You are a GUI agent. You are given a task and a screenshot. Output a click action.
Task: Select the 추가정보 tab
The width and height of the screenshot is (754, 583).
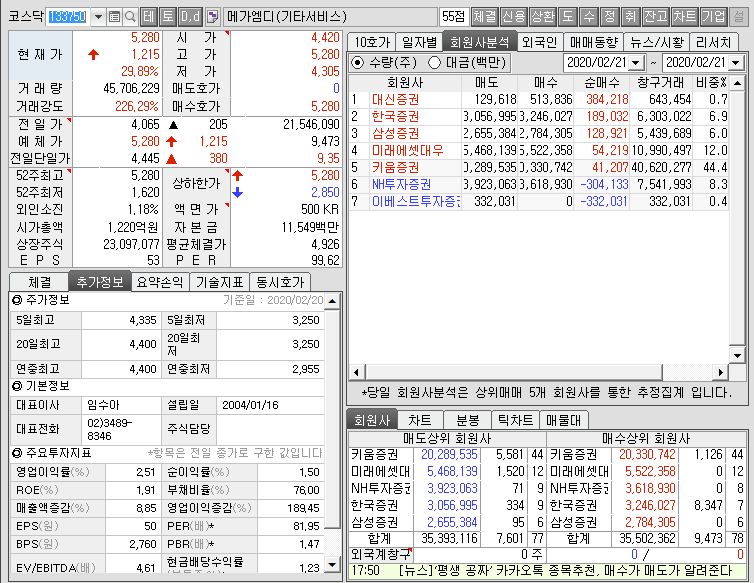[x=100, y=281]
